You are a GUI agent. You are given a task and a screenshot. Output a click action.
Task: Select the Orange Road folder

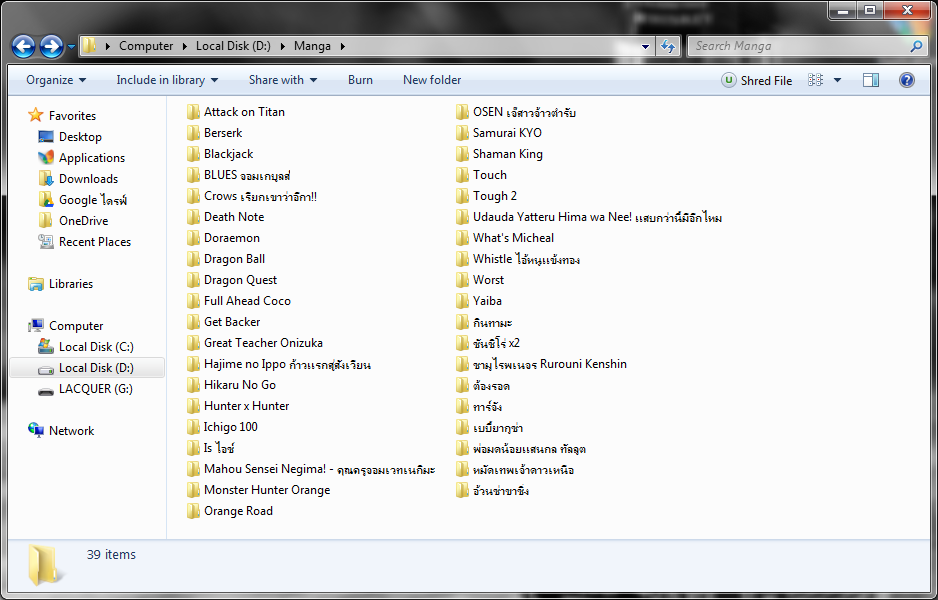(x=230, y=510)
